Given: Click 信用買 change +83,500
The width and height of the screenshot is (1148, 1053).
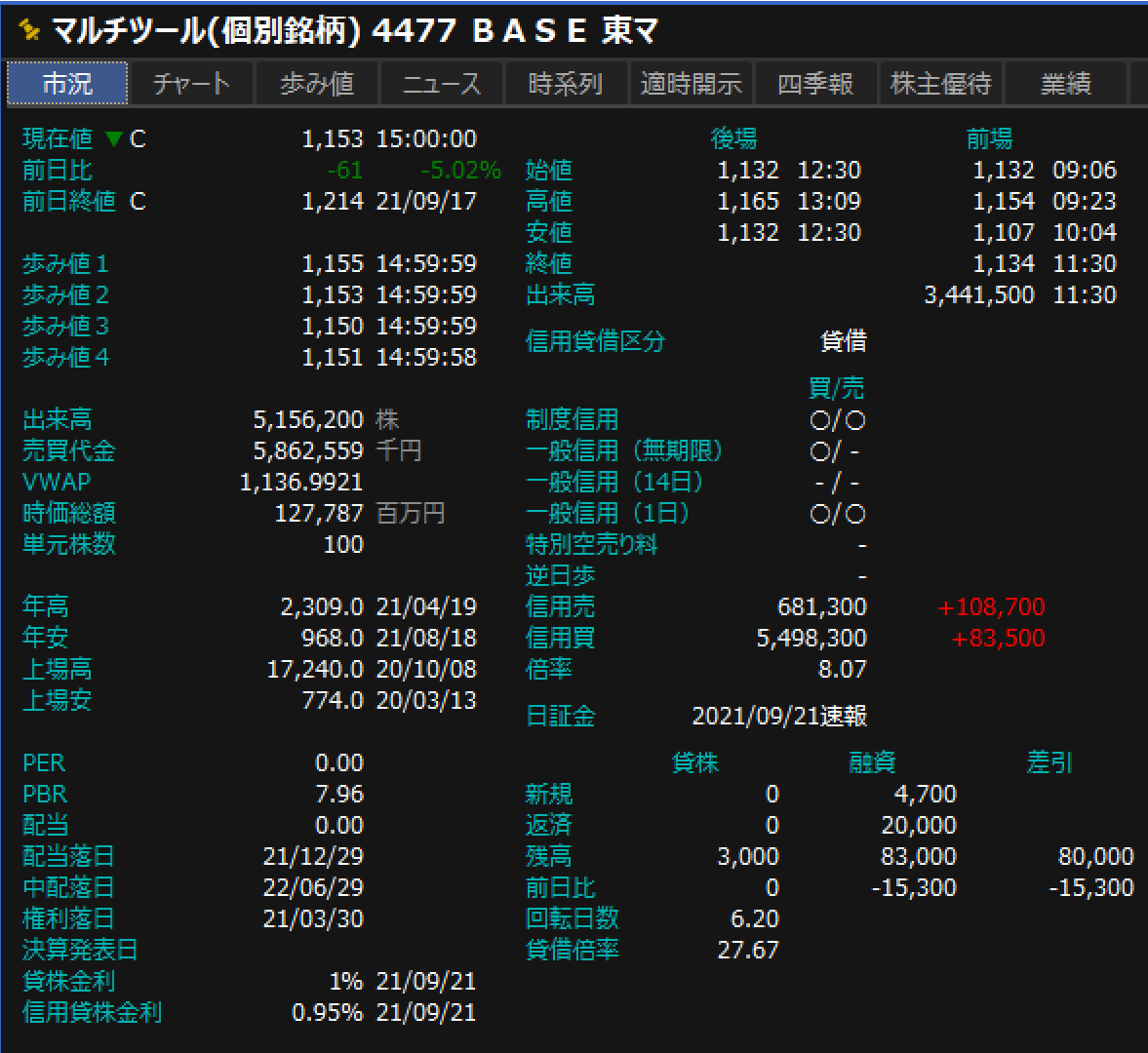Looking at the screenshot, I should pos(997,638).
